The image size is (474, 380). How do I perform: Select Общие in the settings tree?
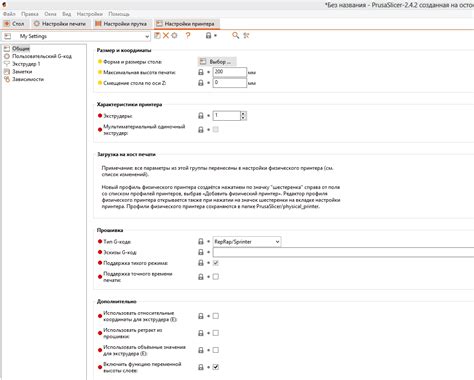(x=21, y=49)
